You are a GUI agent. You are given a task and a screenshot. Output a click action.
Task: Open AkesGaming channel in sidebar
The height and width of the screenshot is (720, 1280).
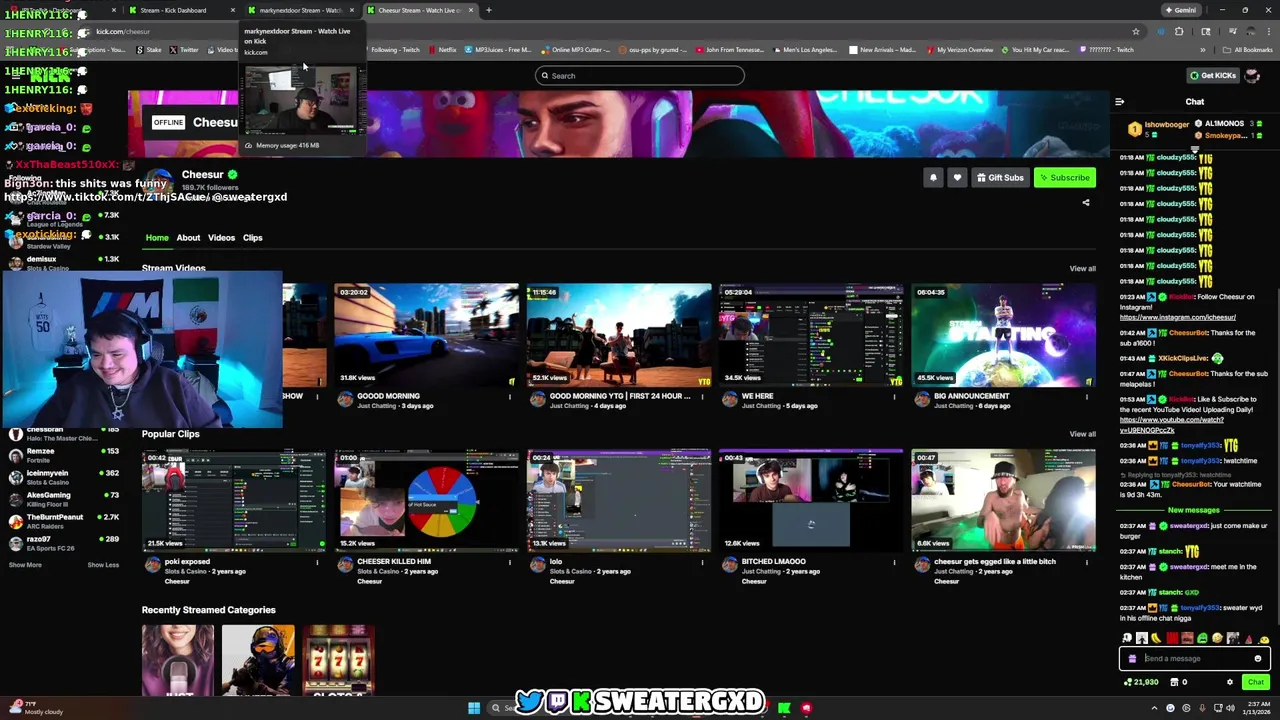click(x=62, y=499)
